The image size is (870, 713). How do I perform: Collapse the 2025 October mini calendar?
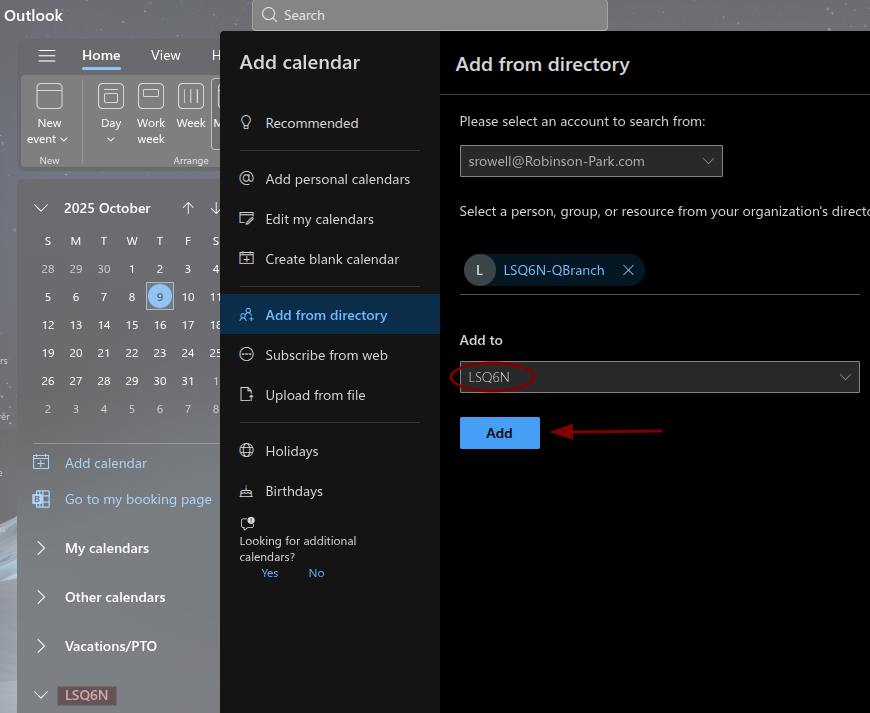(x=41, y=209)
